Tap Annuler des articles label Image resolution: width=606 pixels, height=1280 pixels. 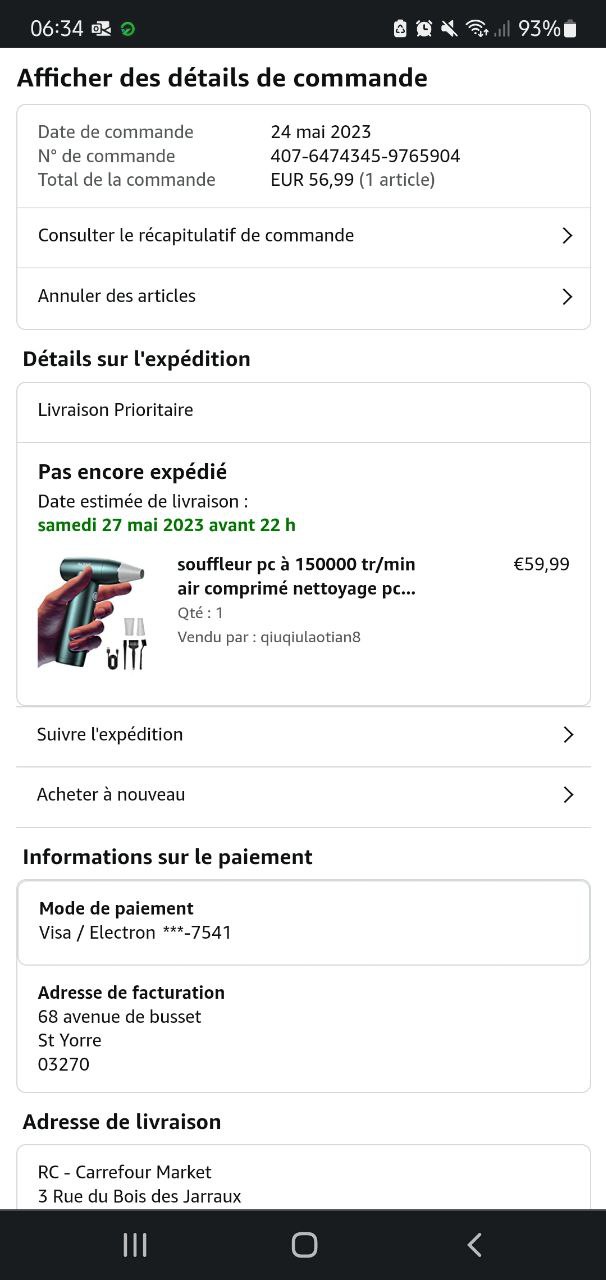click(x=117, y=296)
